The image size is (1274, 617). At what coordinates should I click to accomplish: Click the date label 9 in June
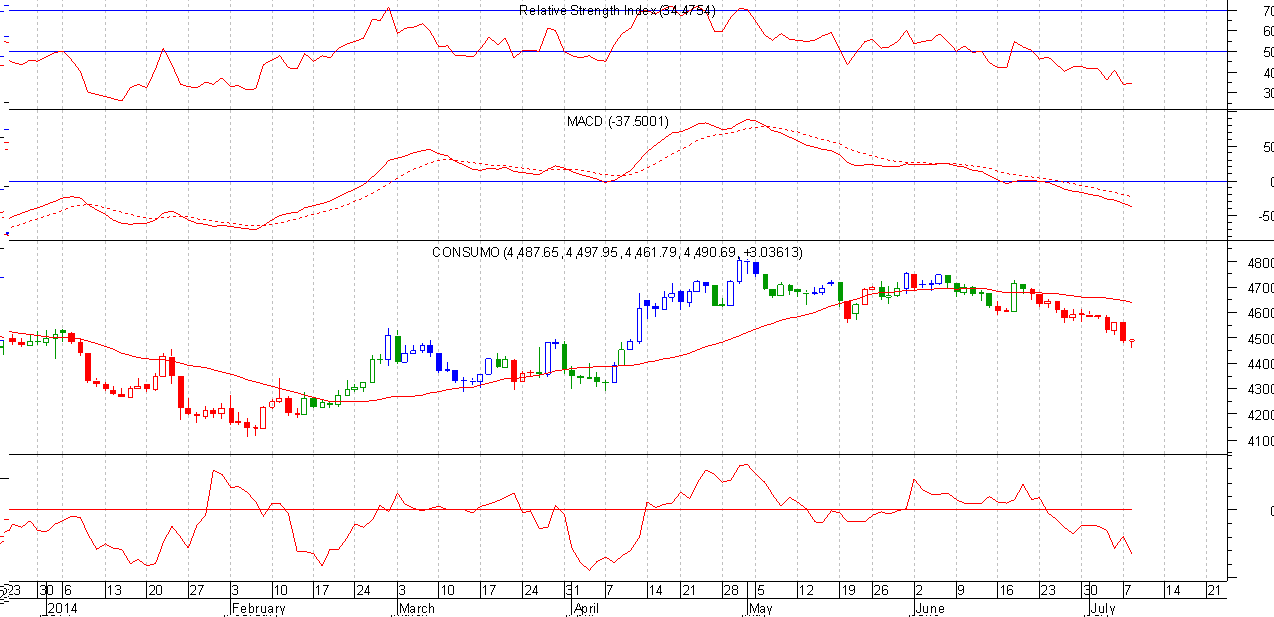click(x=960, y=590)
